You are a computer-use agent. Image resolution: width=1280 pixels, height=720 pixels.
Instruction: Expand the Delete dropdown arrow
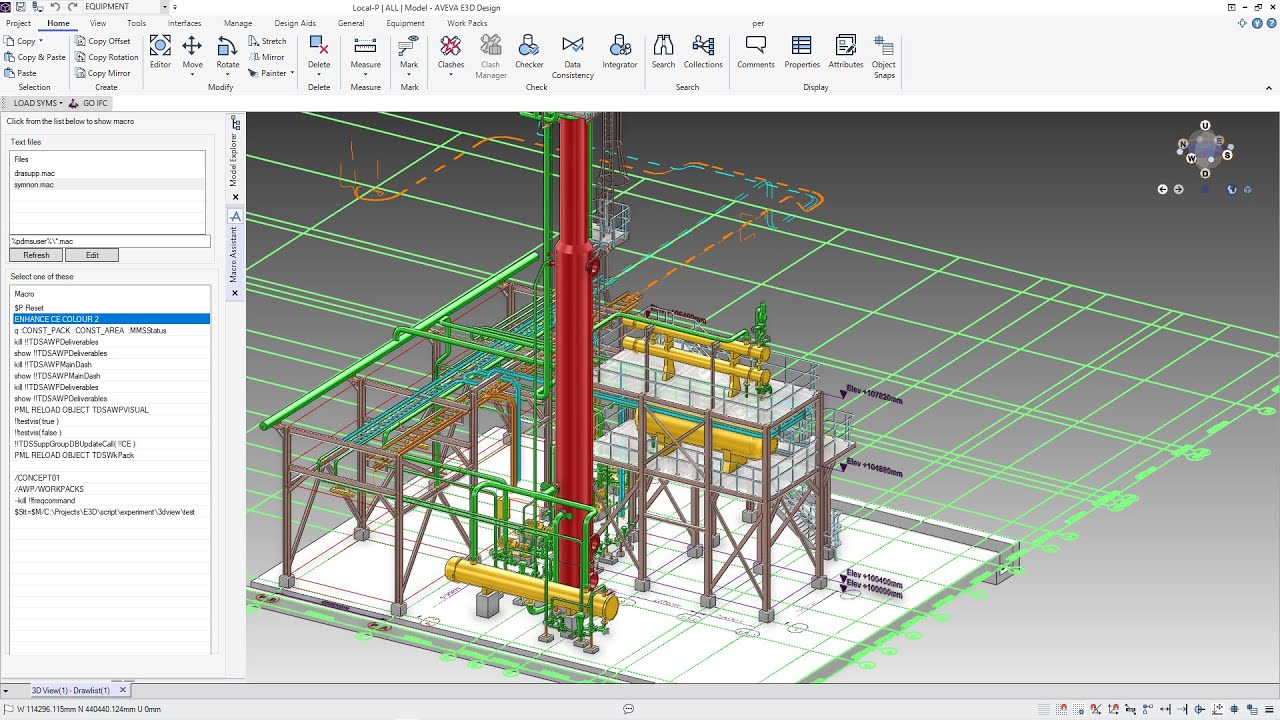click(319, 74)
